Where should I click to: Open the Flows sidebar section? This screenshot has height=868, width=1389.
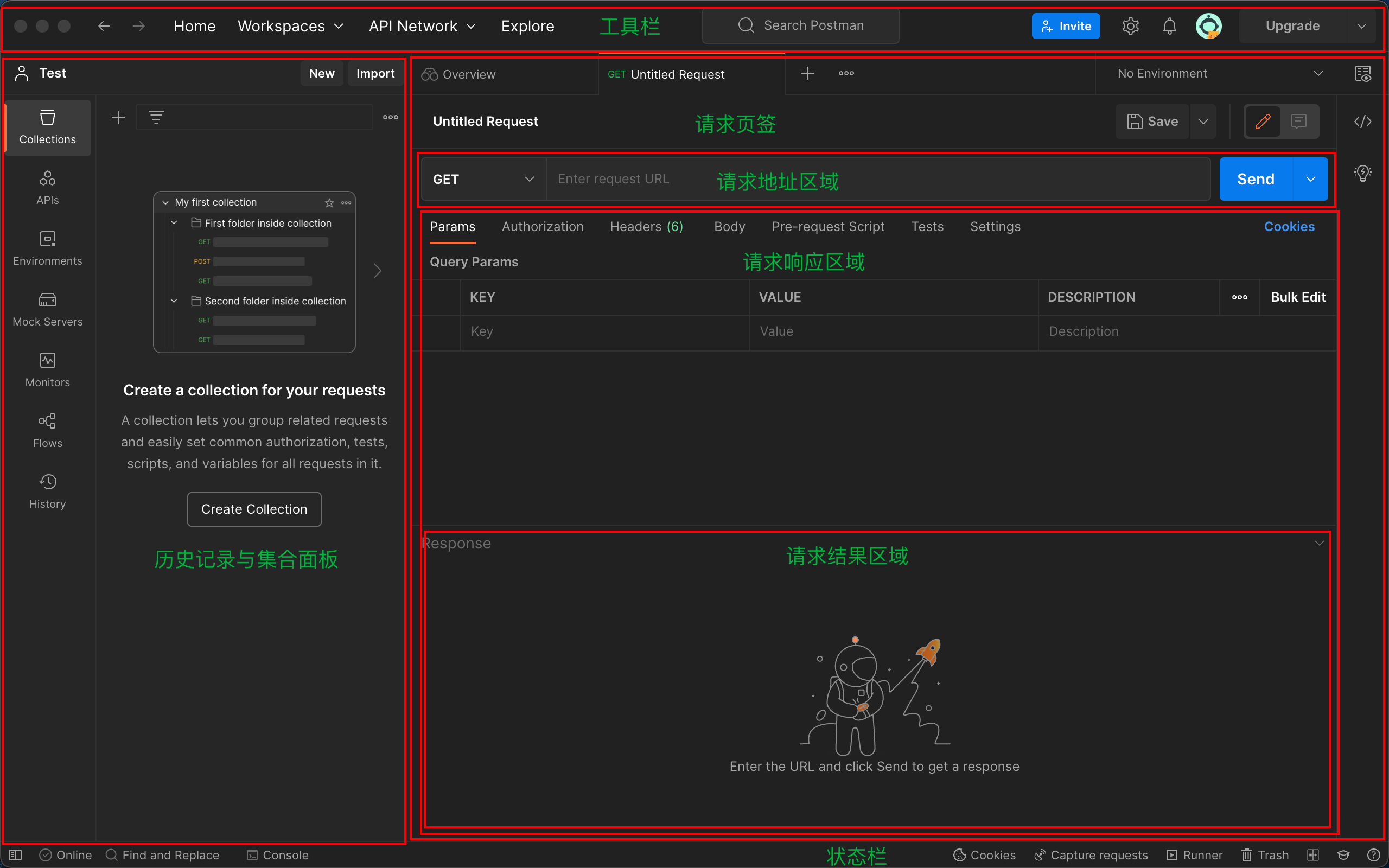coord(48,431)
